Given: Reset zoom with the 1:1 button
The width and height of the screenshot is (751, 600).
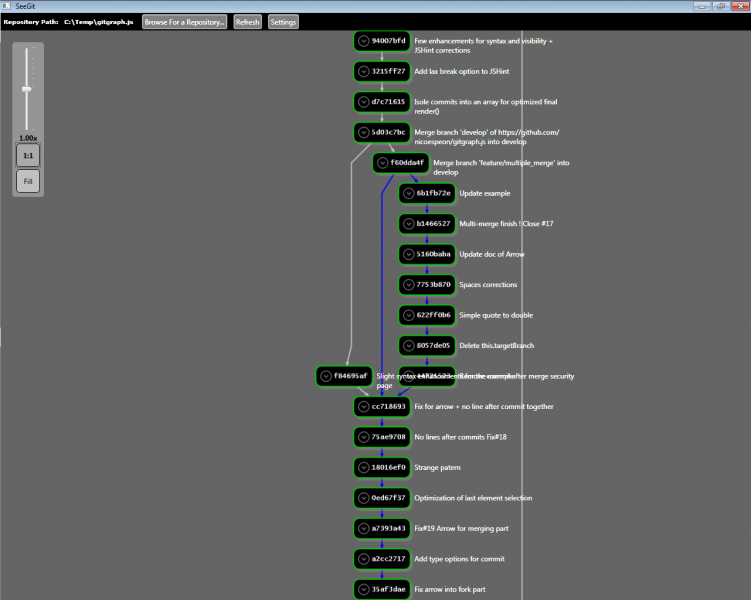Looking at the screenshot, I should pyautogui.click(x=28, y=155).
